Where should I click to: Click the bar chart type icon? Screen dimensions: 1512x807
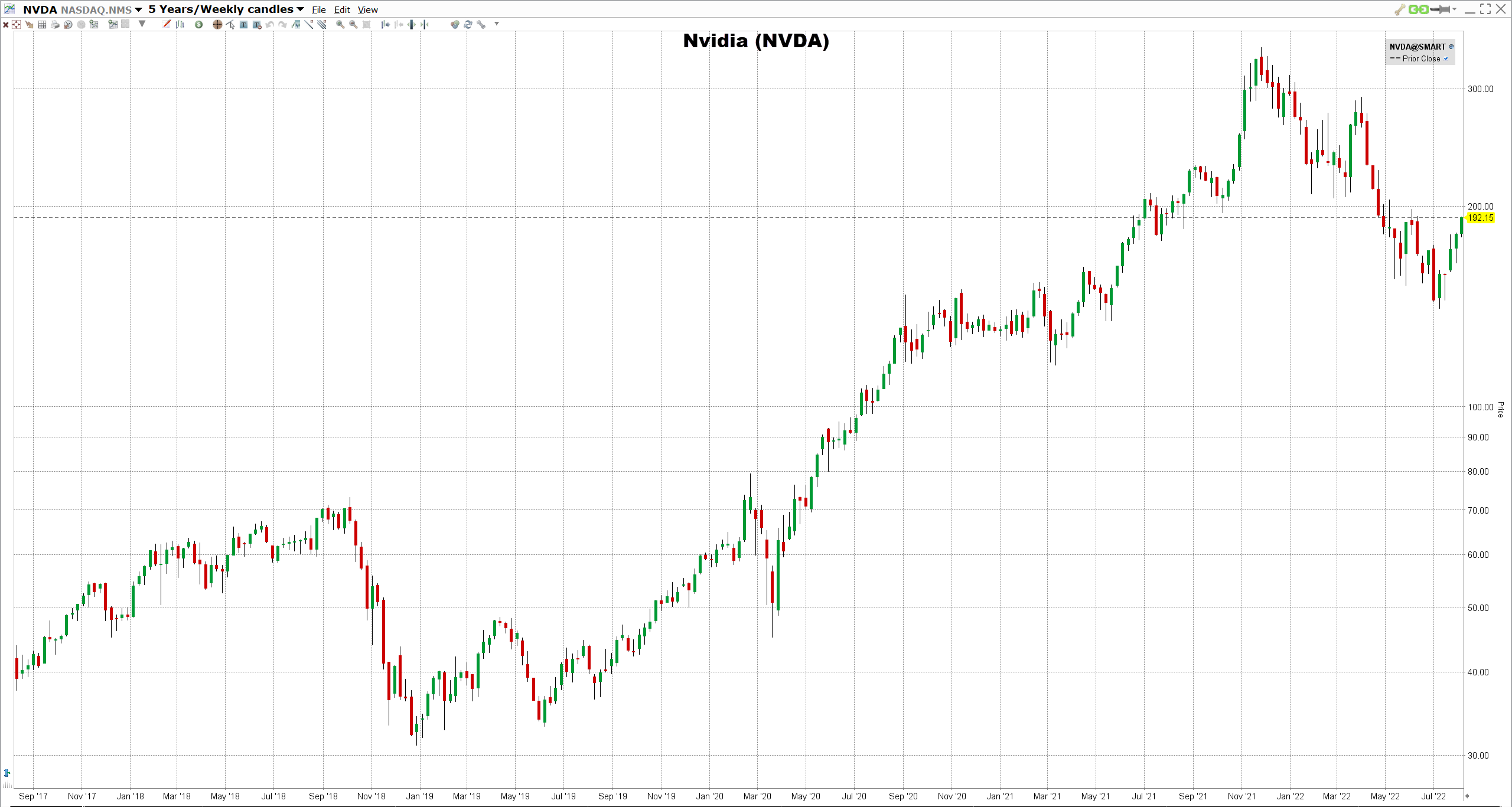[x=180, y=24]
